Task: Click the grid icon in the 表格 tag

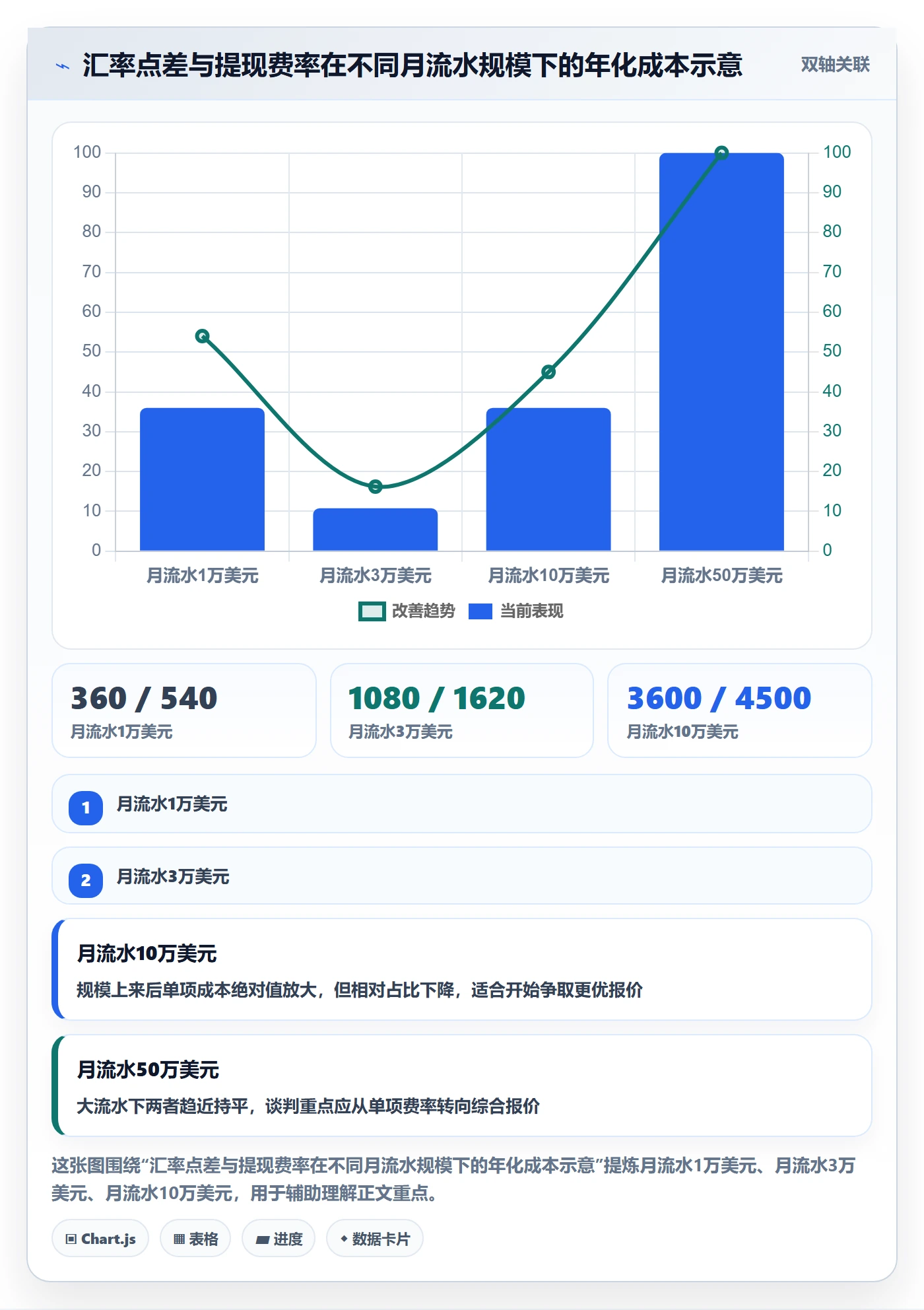Action: [179, 1239]
